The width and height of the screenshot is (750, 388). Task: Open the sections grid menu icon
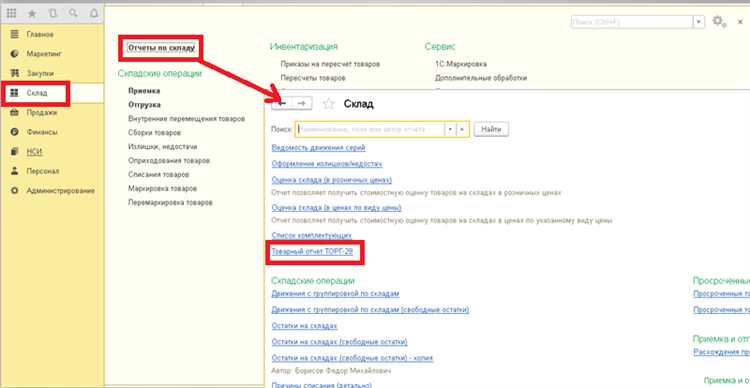point(11,14)
